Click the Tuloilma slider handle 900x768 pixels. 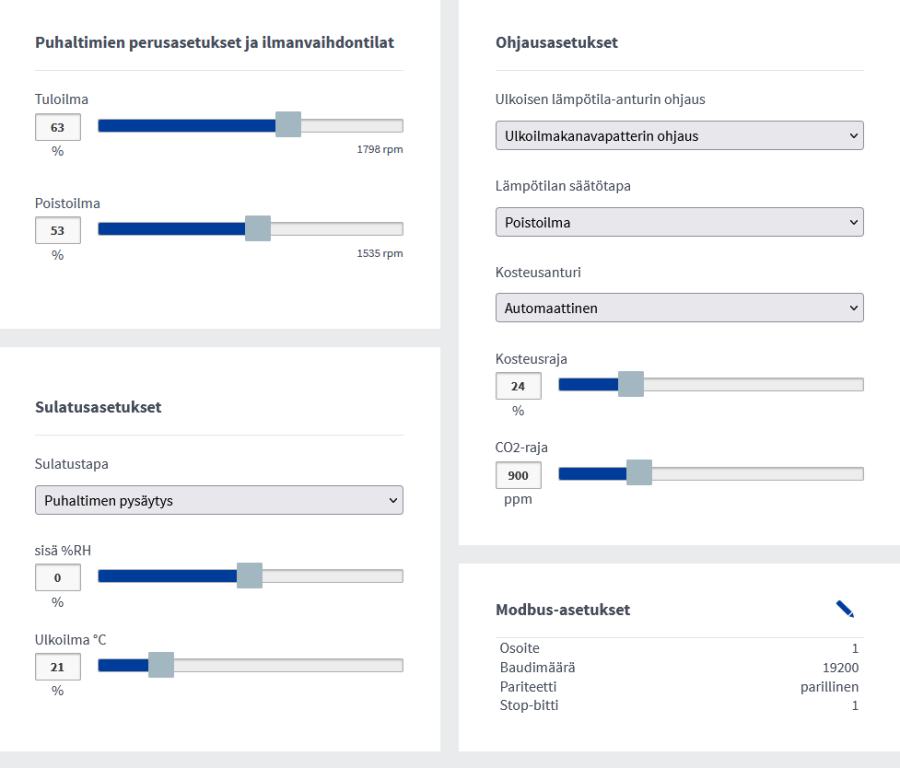point(288,125)
